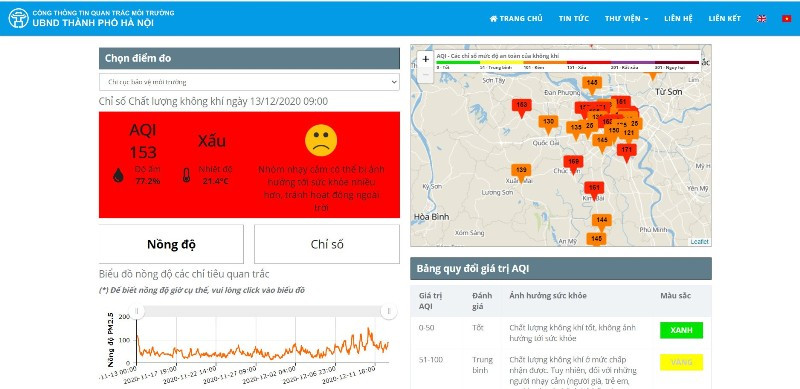The height and width of the screenshot is (389, 800).
Task: Open the TIN TỨC news menu
Action: 573,18
